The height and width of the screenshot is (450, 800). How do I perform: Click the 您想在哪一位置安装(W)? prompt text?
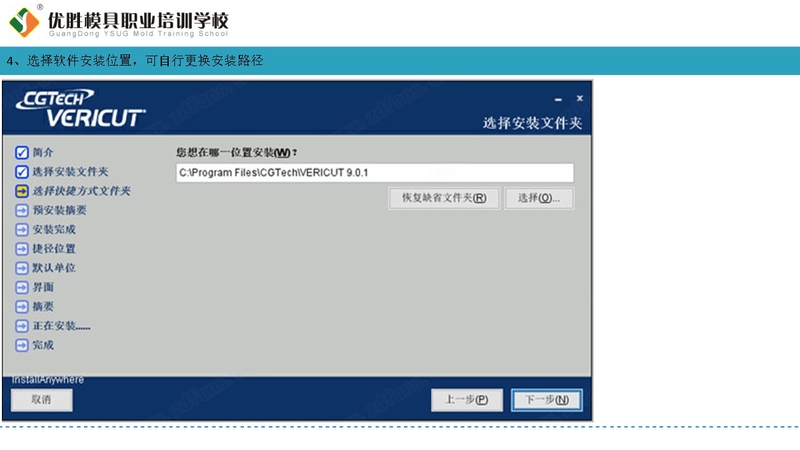237,153
